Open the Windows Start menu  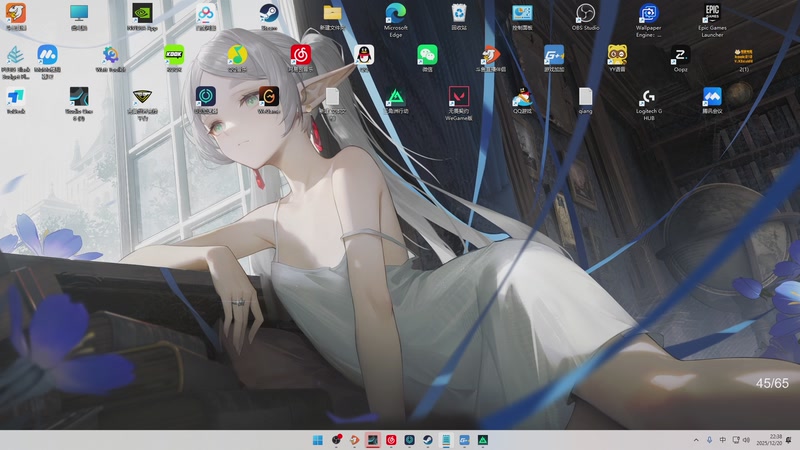(x=317, y=440)
